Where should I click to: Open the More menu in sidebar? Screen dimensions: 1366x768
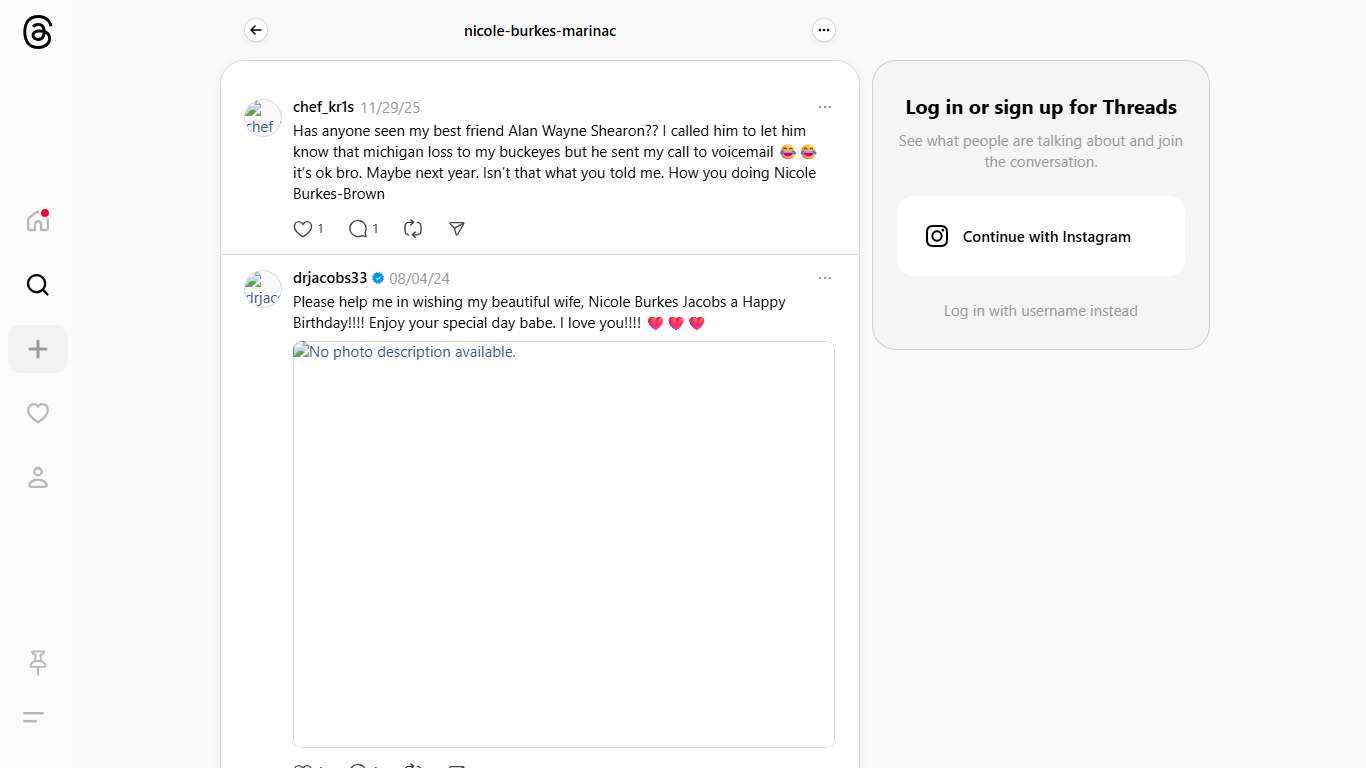(x=34, y=717)
